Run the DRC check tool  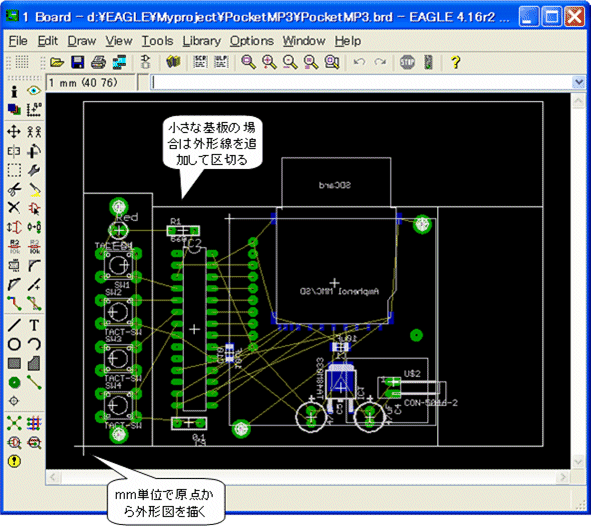click(x=34, y=442)
